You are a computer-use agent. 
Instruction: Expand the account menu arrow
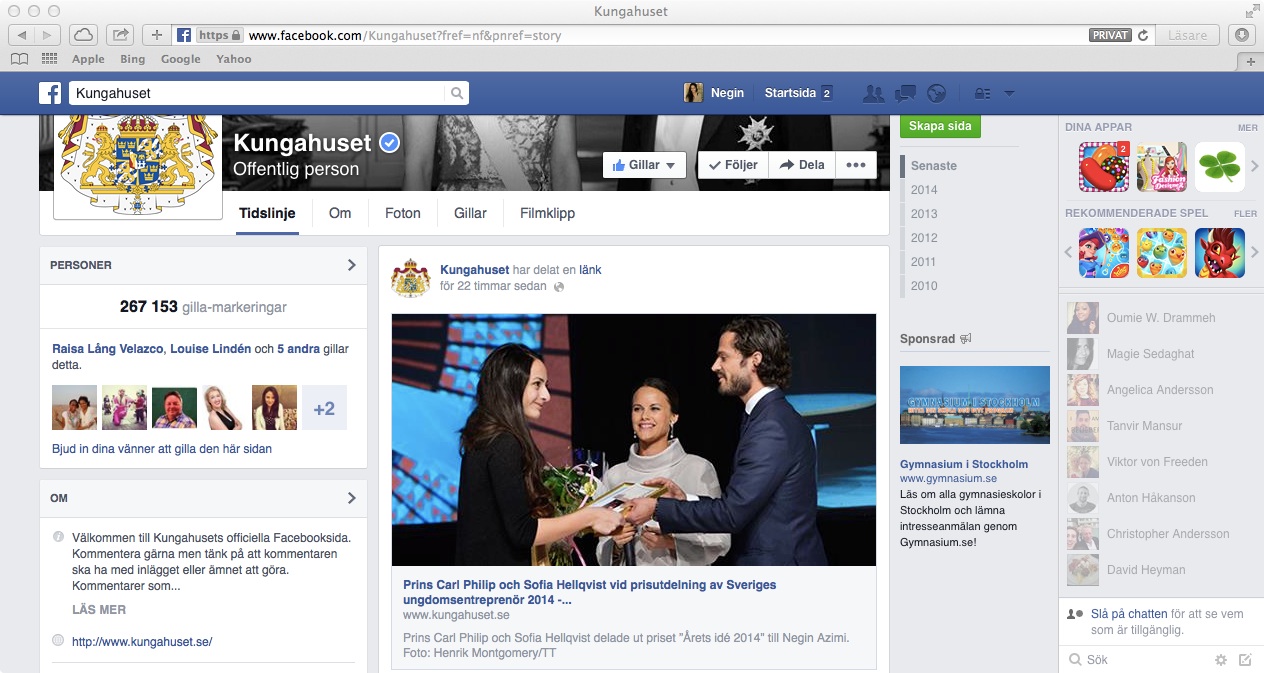pos(1009,93)
